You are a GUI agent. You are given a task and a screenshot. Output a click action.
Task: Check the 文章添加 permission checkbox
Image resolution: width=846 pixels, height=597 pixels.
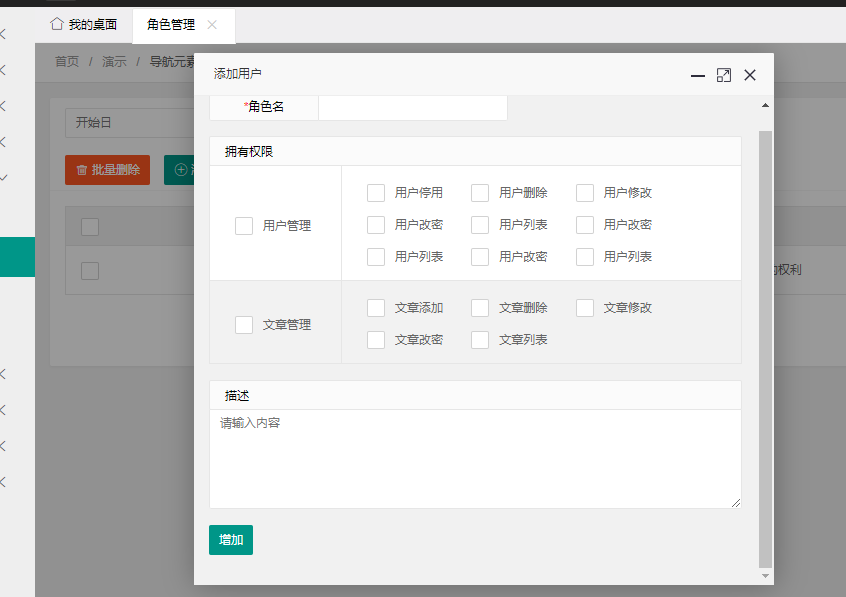(x=375, y=307)
